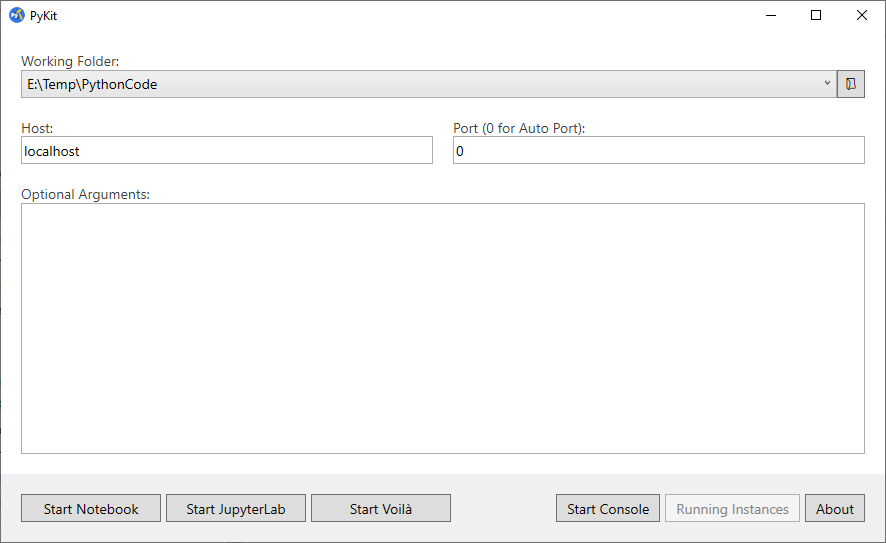Click the PyKit title bar text
Viewport: 886px width, 543px height.
44,15
